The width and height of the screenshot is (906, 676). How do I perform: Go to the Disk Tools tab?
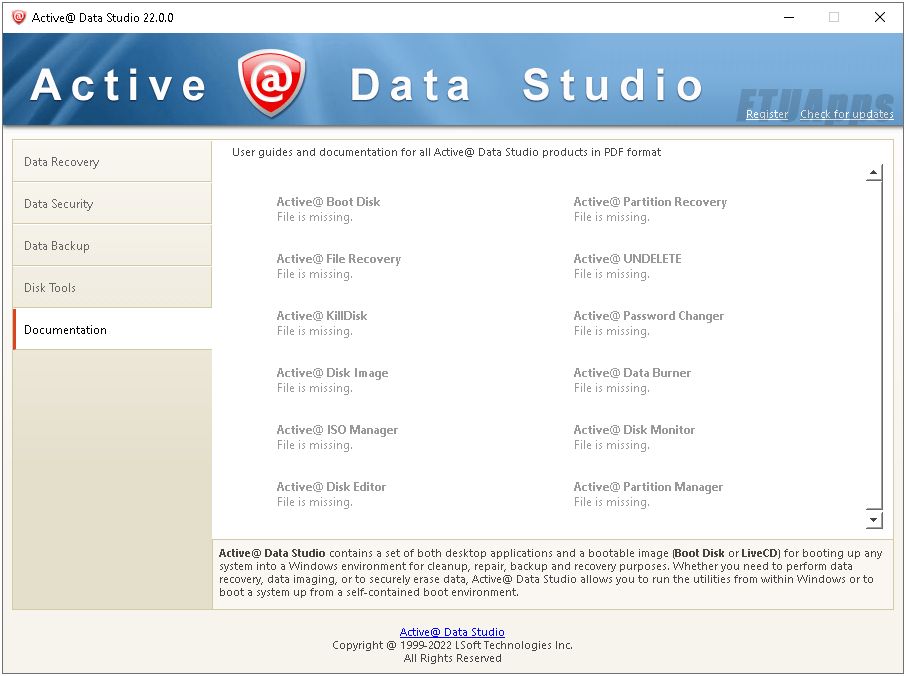coord(112,288)
